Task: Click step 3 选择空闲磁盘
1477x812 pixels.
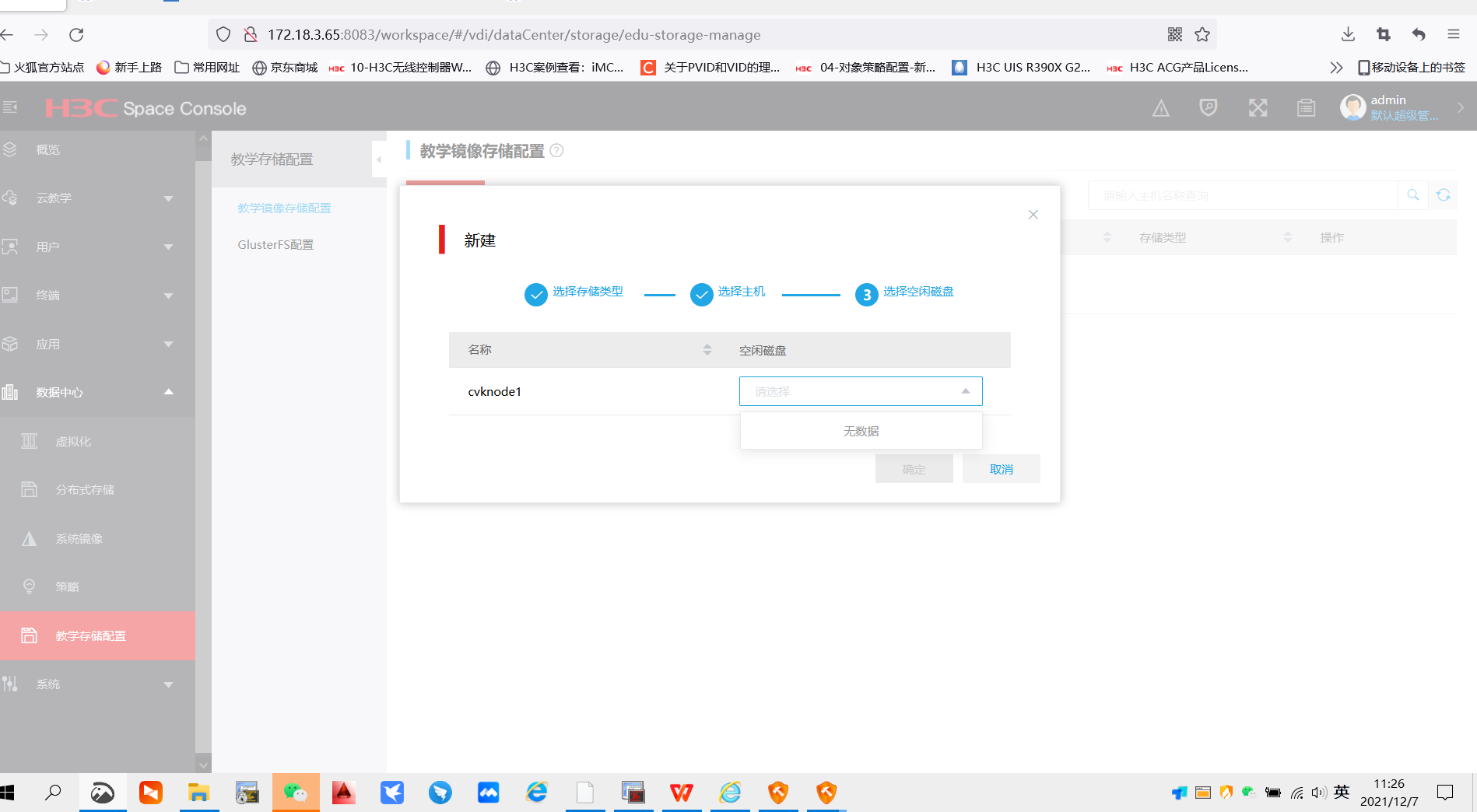Action: 904,293
